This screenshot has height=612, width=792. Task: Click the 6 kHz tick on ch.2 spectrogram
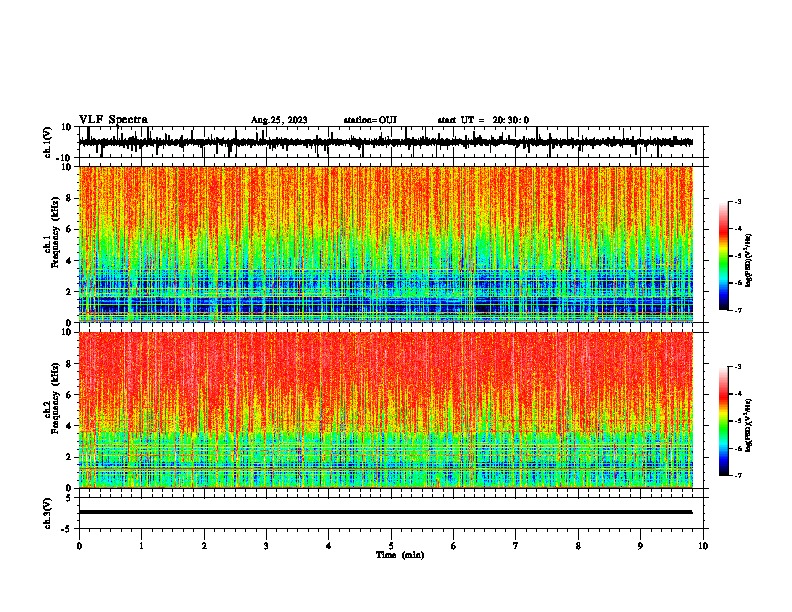70,395
